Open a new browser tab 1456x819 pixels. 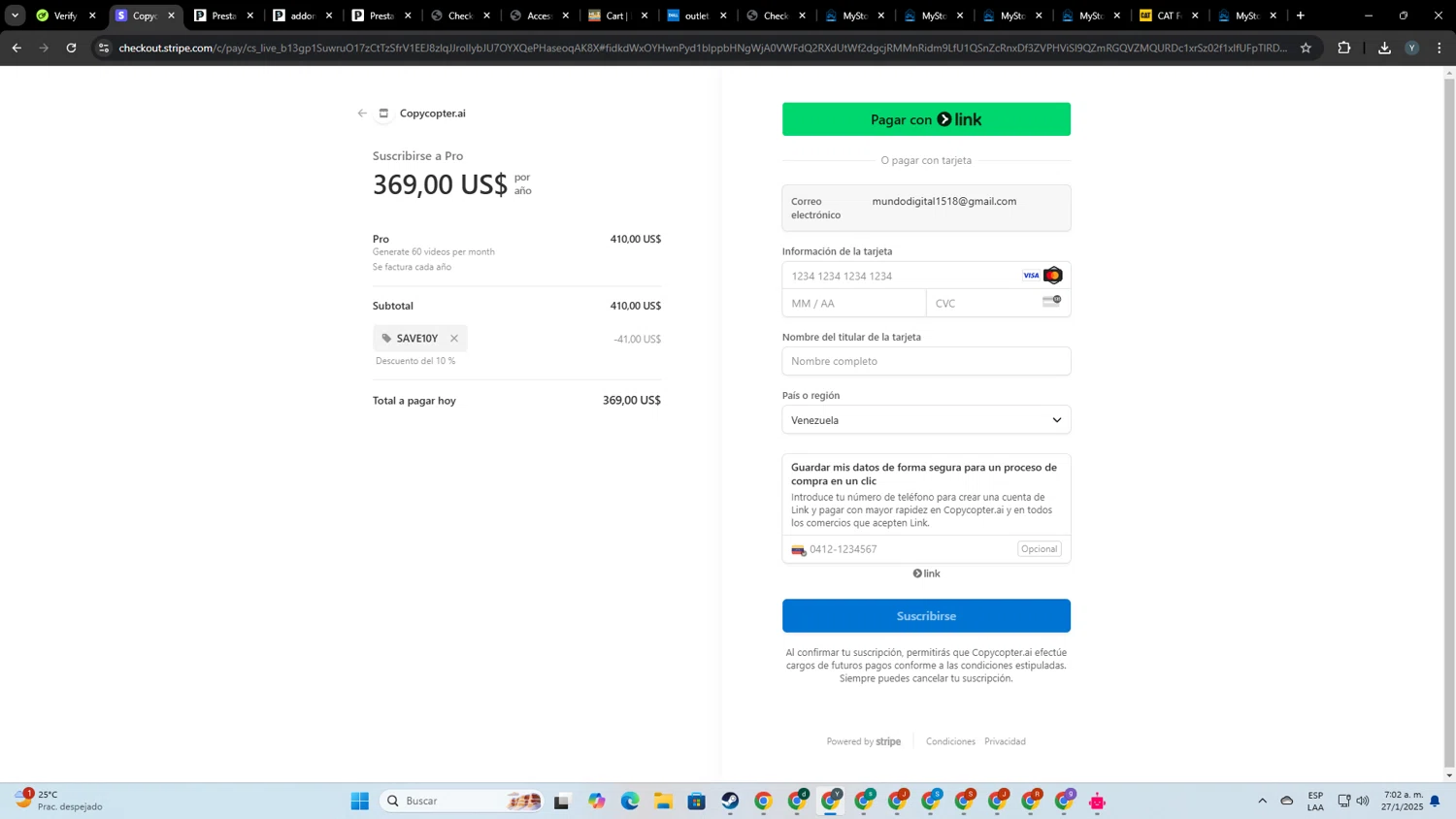1301,16
